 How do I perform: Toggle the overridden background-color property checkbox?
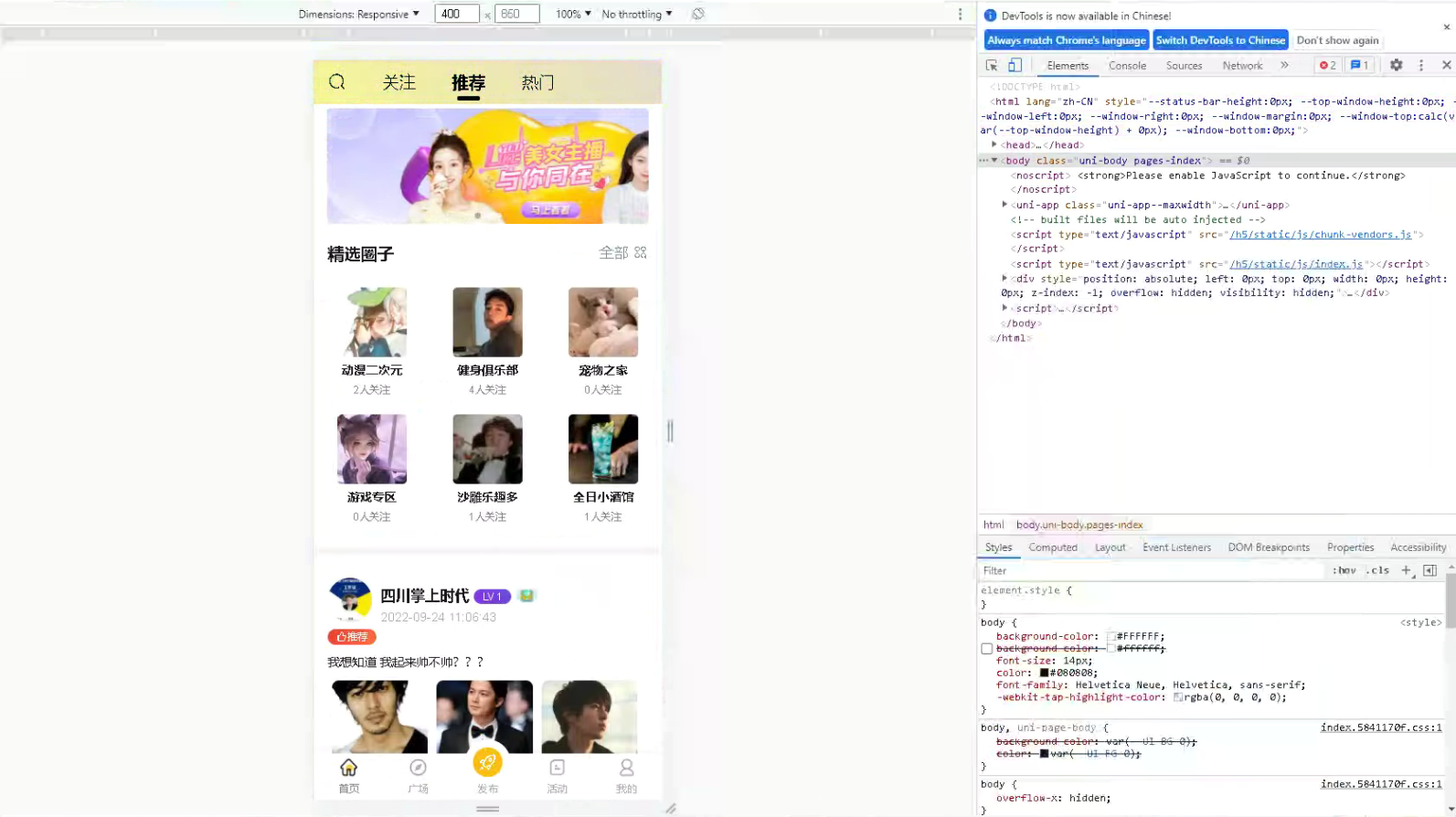(x=986, y=649)
